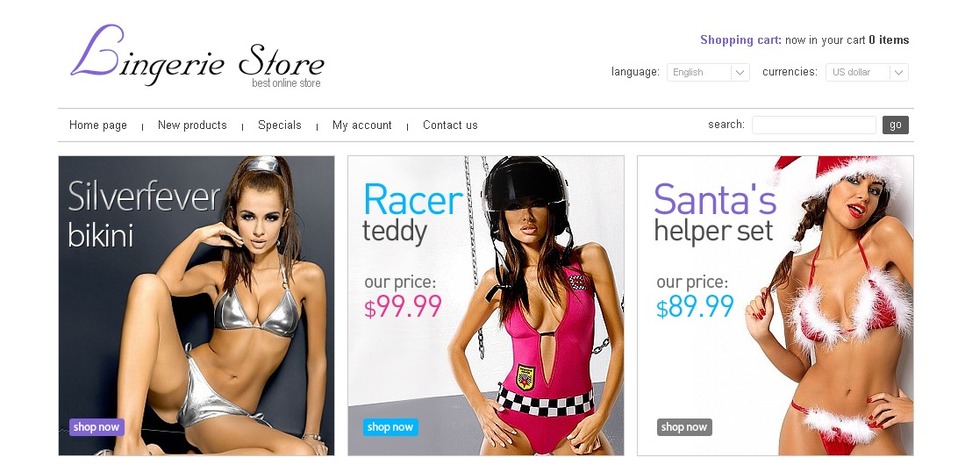Image resolution: width=965 pixels, height=465 pixels.
Task: Open the Silverfever bikini banner title
Action: click(143, 214)
